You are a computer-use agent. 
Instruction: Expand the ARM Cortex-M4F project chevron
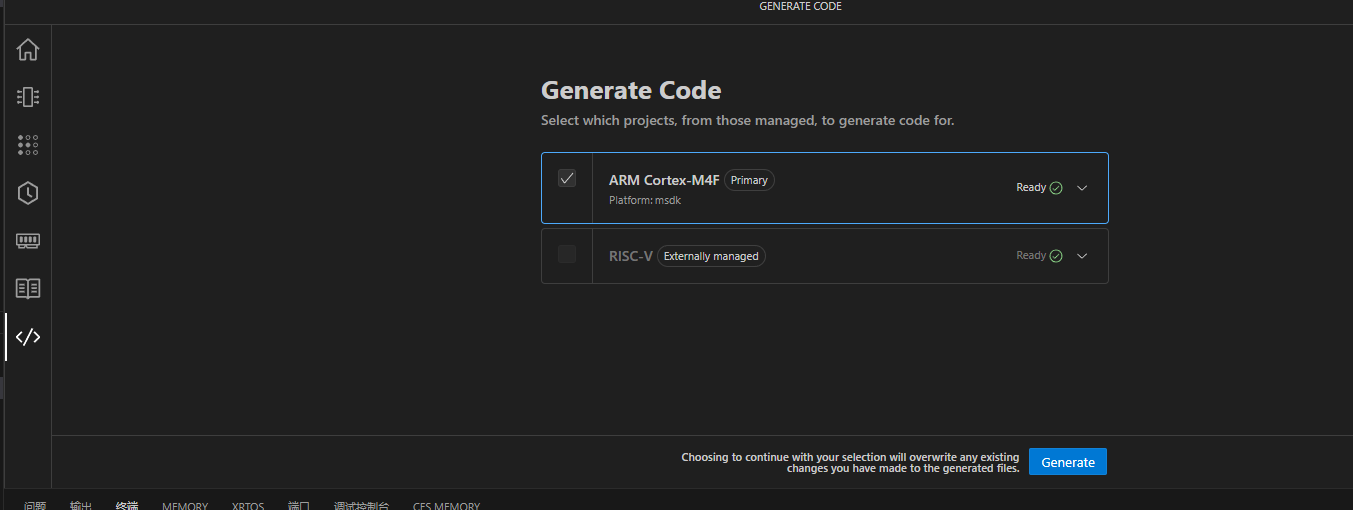click(x=1082, y=188)
